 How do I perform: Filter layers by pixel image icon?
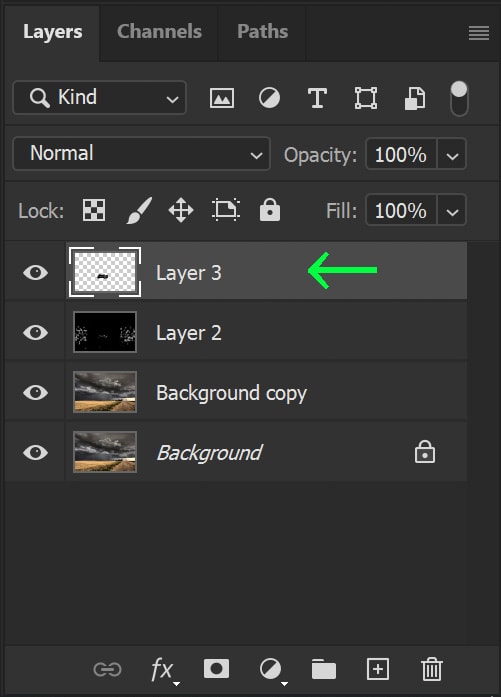pyautogui.click(x=222, y=98)
